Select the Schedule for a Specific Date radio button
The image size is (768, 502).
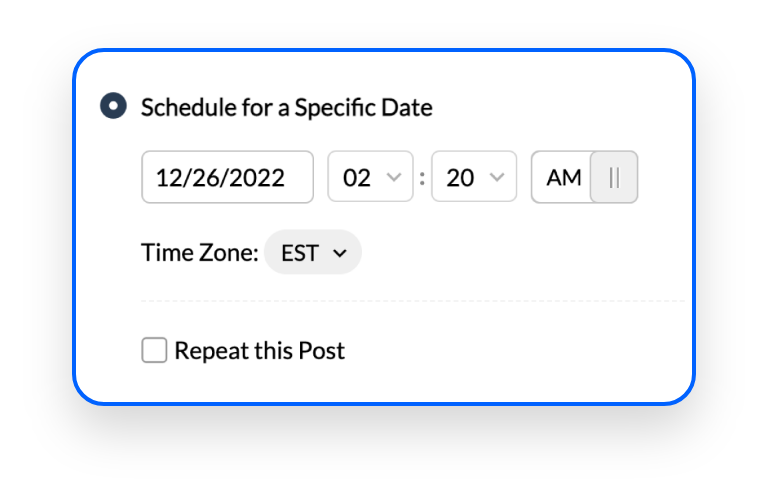[113, 106]
